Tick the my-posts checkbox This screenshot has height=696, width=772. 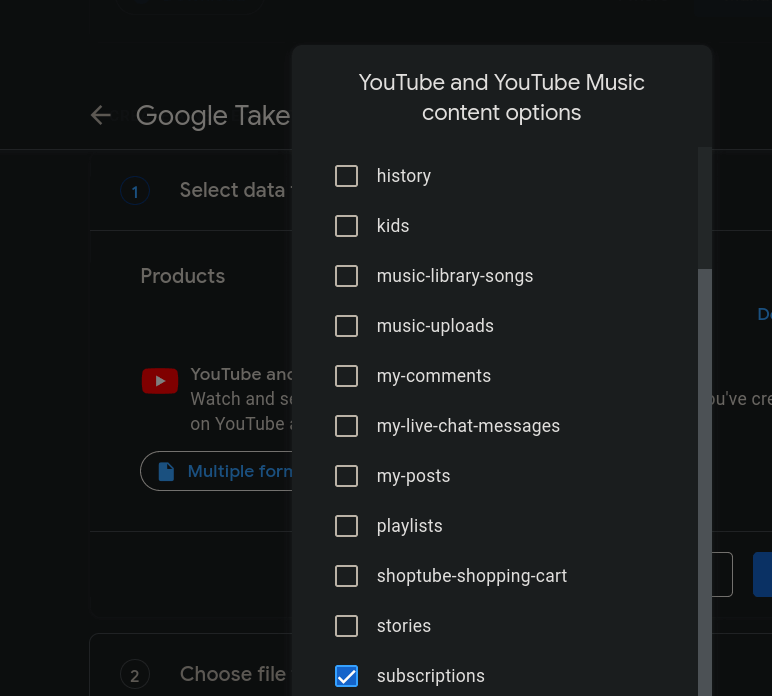point(346,476)
